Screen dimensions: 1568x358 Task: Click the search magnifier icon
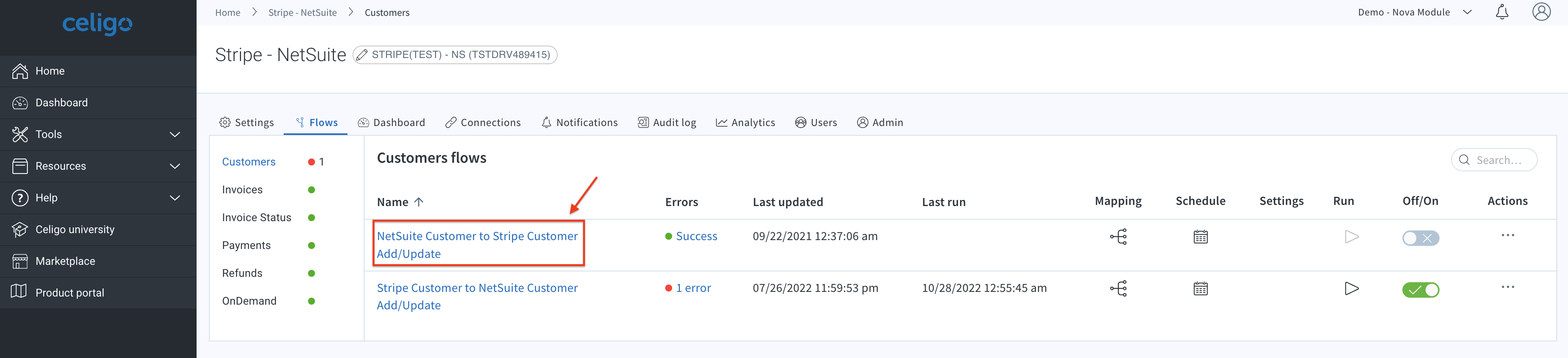pos(1464,160)
